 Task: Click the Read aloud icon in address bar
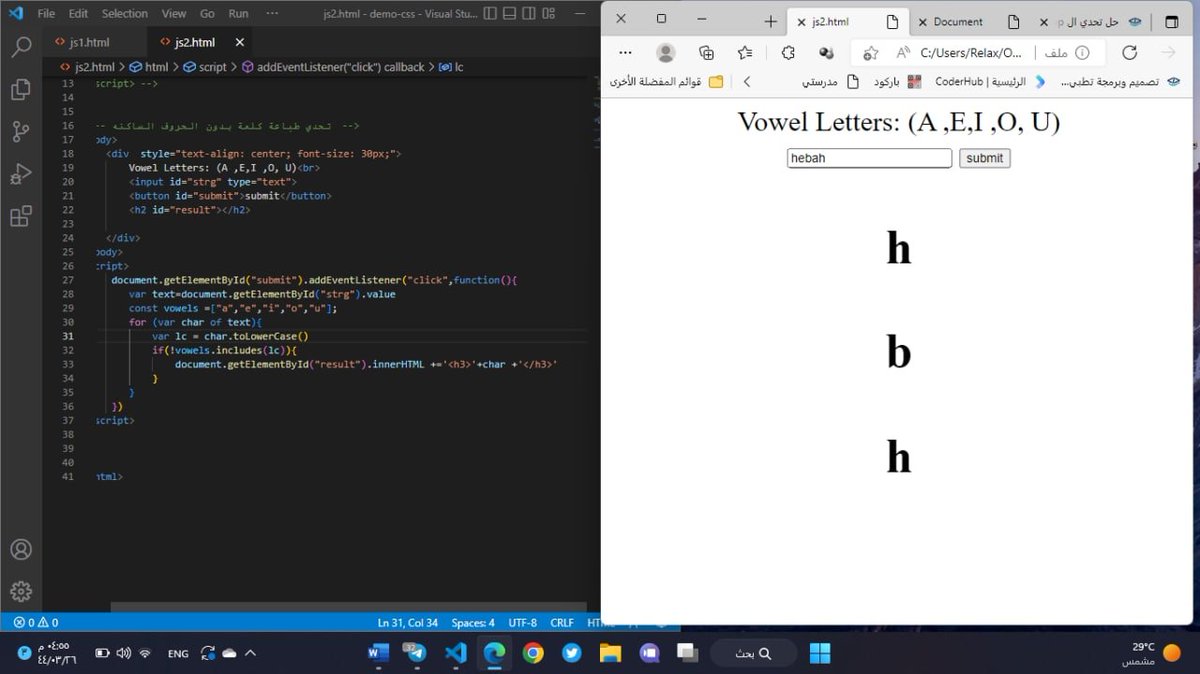[903, 53]
